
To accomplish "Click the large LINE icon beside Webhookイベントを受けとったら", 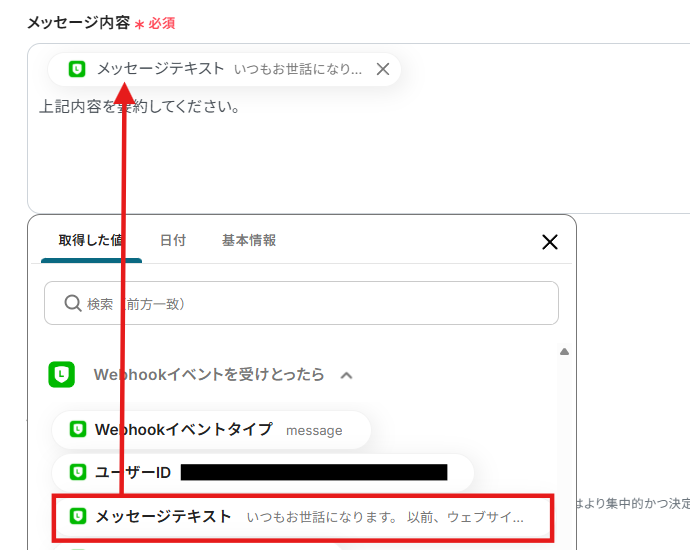I will point(62,374).
